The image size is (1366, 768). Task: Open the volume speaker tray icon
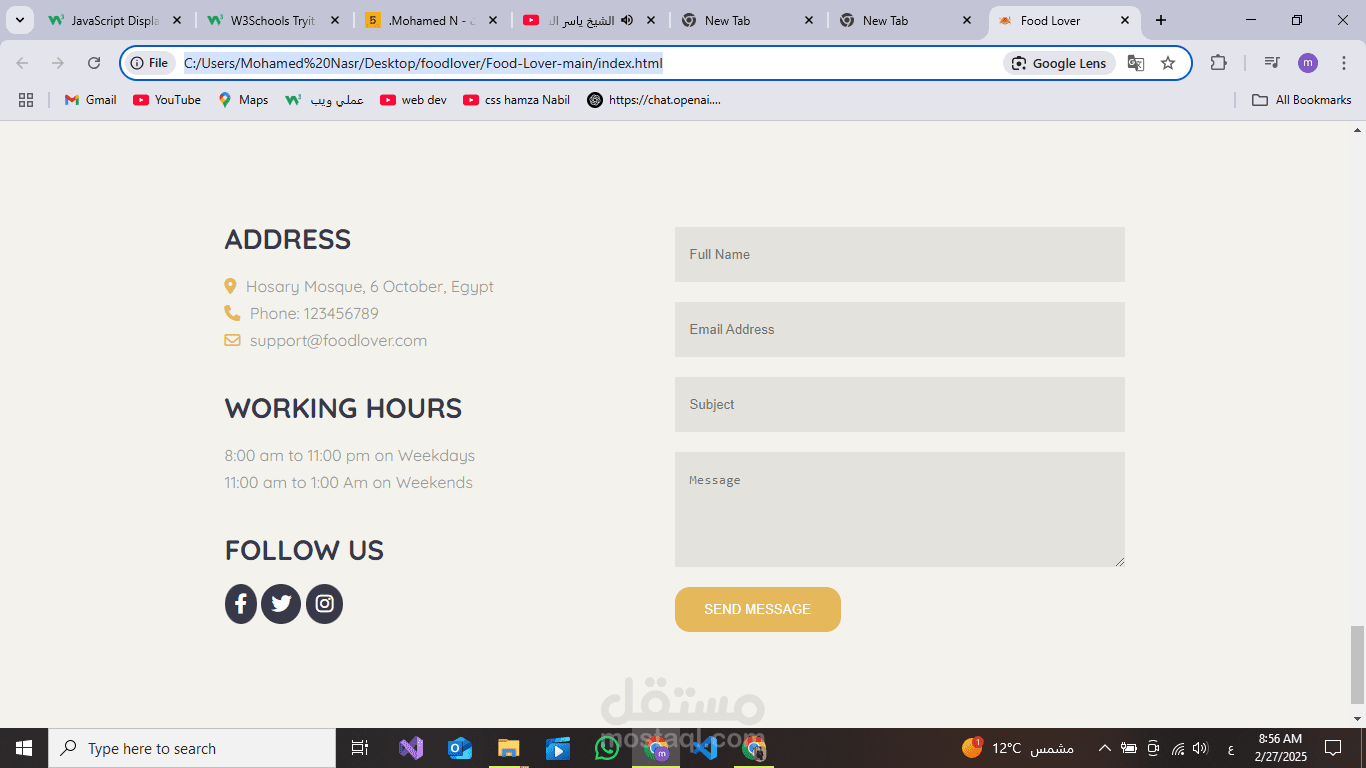coord(1201,748)
